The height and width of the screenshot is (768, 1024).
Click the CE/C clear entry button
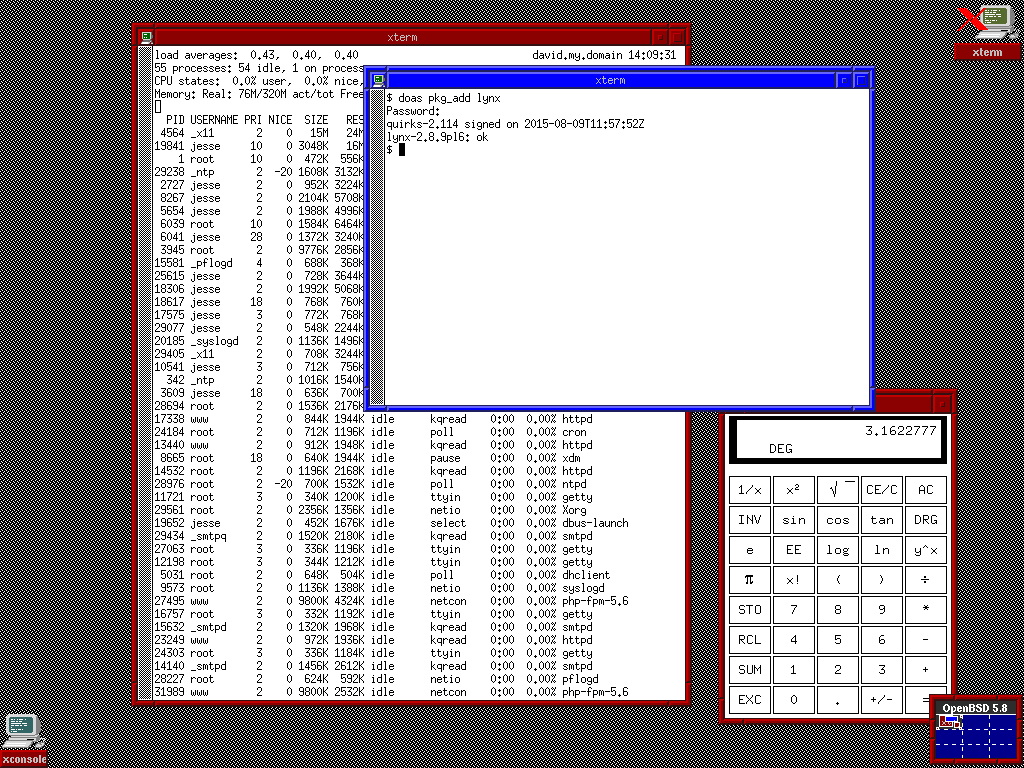[882, 490]
